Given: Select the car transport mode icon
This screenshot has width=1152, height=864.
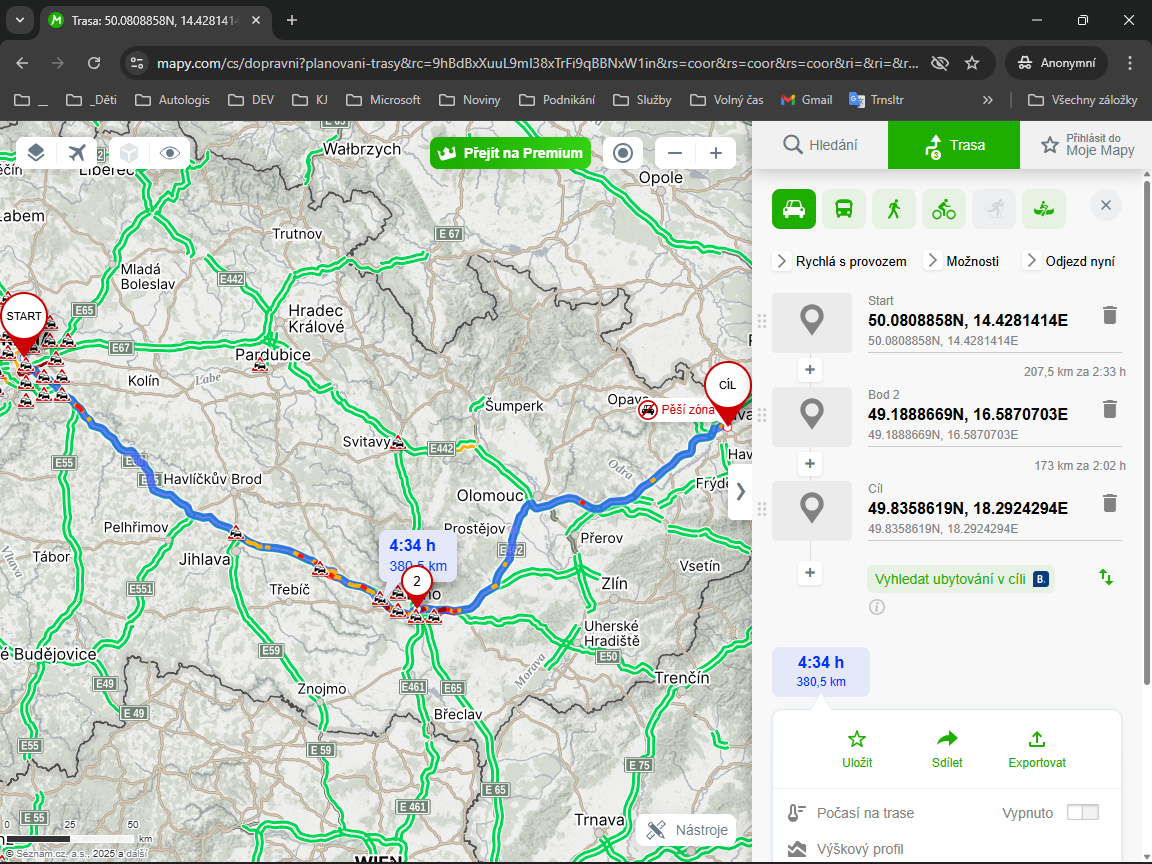Looking at the screenshot, I should tap(794, 209).
